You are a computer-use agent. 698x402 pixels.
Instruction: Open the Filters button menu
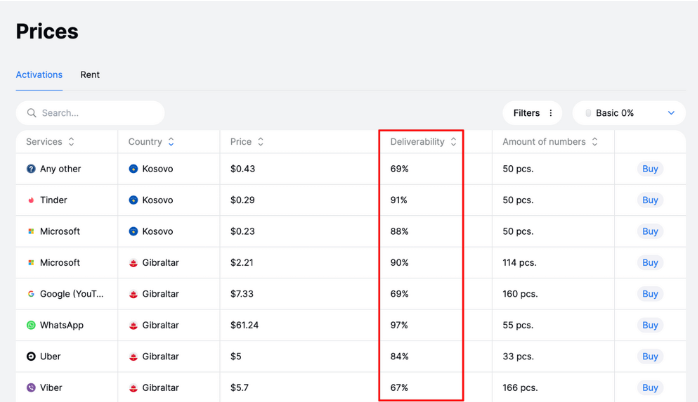click(x=533, y=113)
